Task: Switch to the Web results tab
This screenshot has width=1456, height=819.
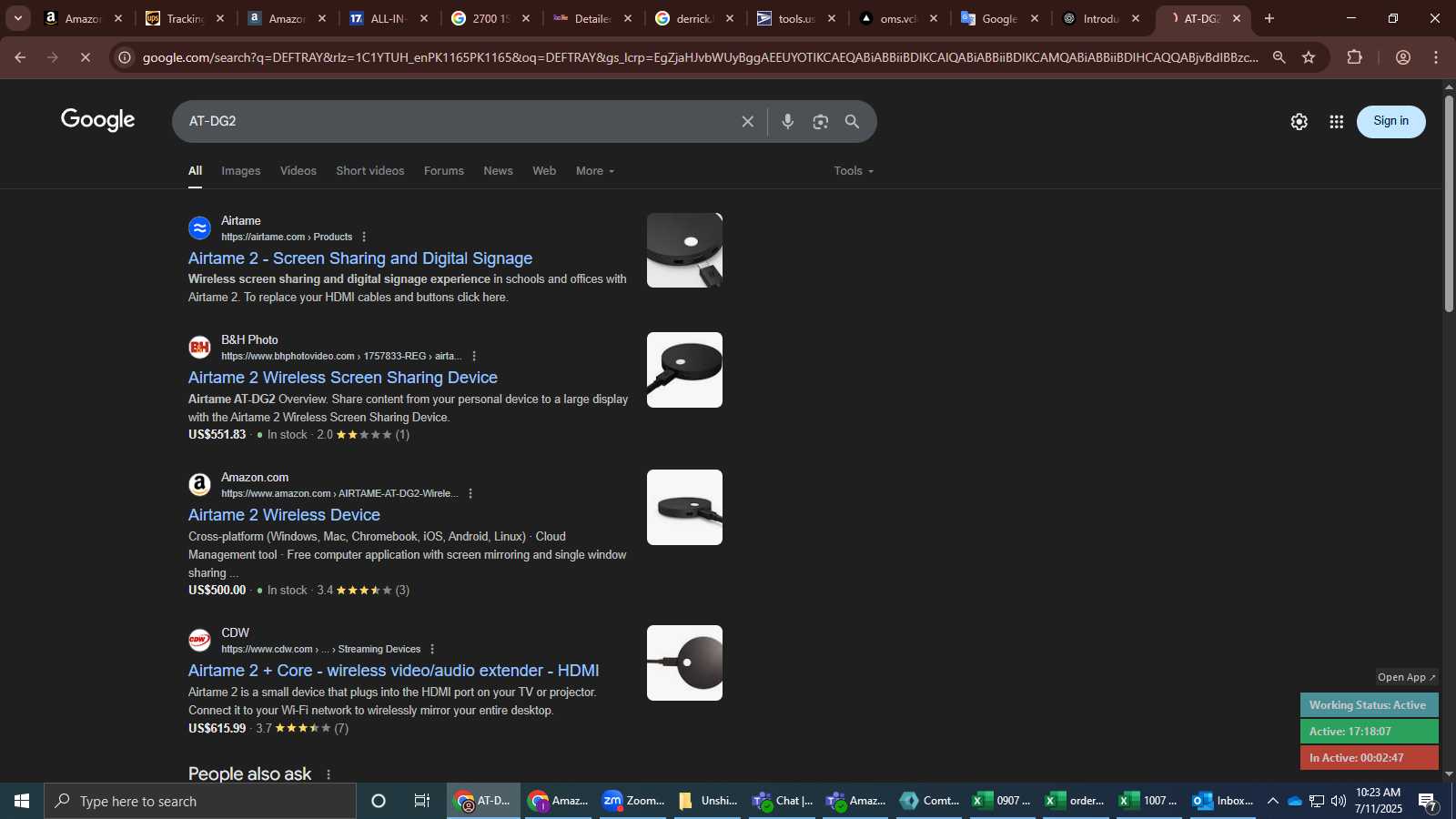Action: click(544, 171)
